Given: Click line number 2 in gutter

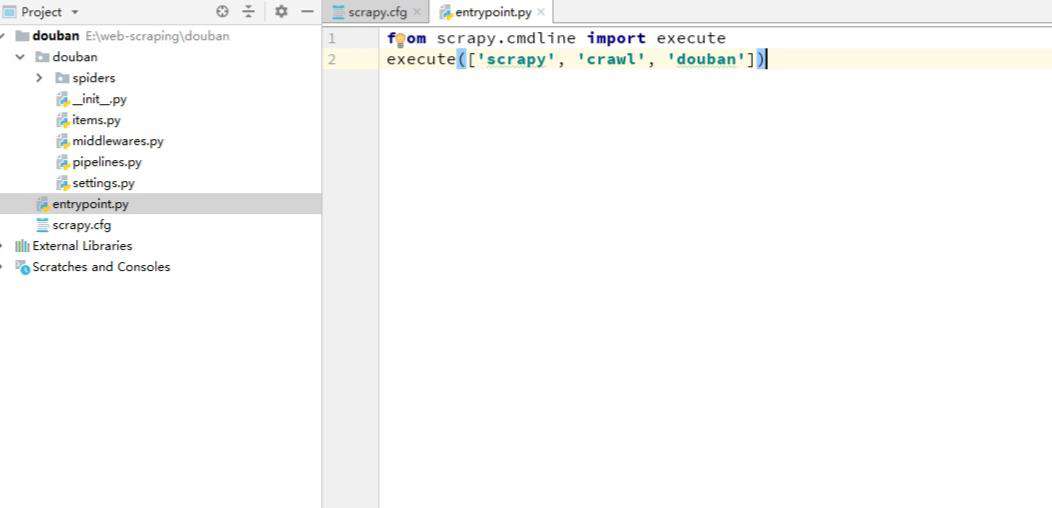Looking at the screenshot, I should 331,59.
